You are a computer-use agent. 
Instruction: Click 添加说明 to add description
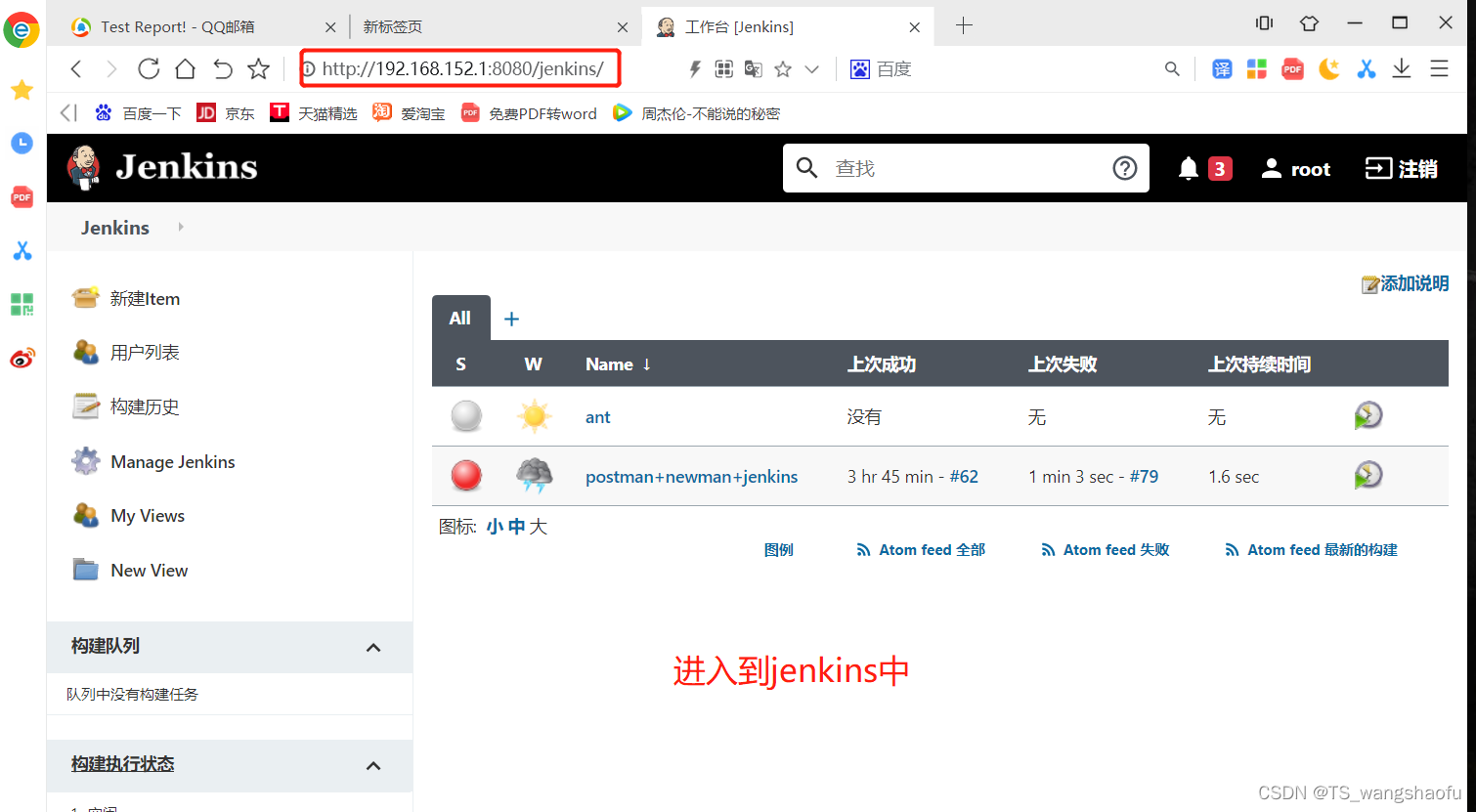(x=1405, y=283)
